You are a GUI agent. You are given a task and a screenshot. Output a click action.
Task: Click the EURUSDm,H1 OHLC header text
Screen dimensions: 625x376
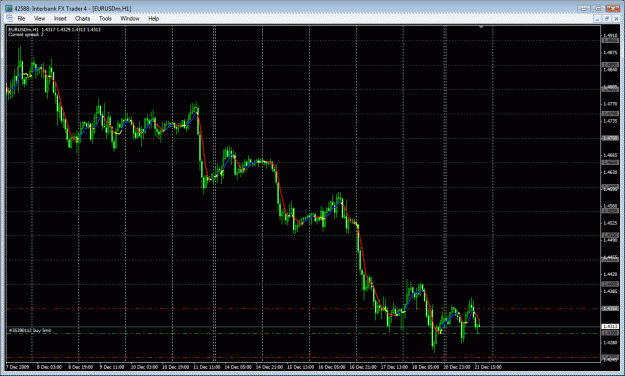pos(55,30)
